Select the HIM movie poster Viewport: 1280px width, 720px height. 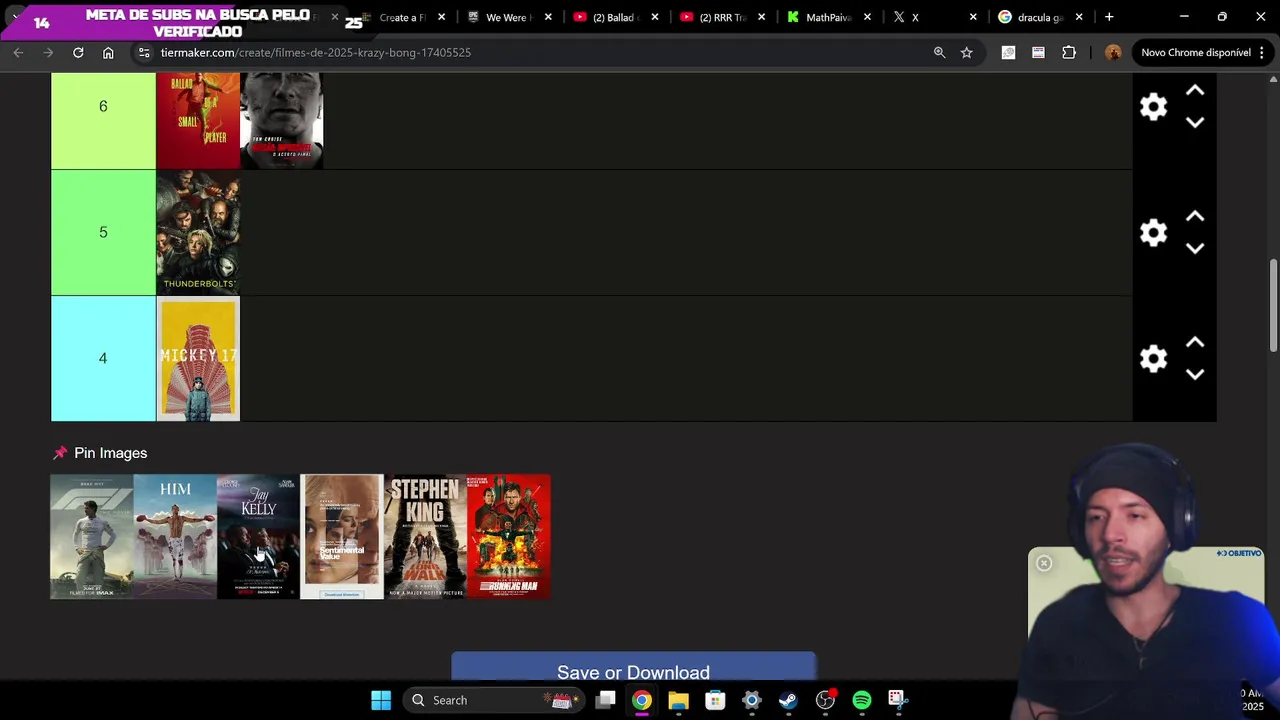pos(175,536)
